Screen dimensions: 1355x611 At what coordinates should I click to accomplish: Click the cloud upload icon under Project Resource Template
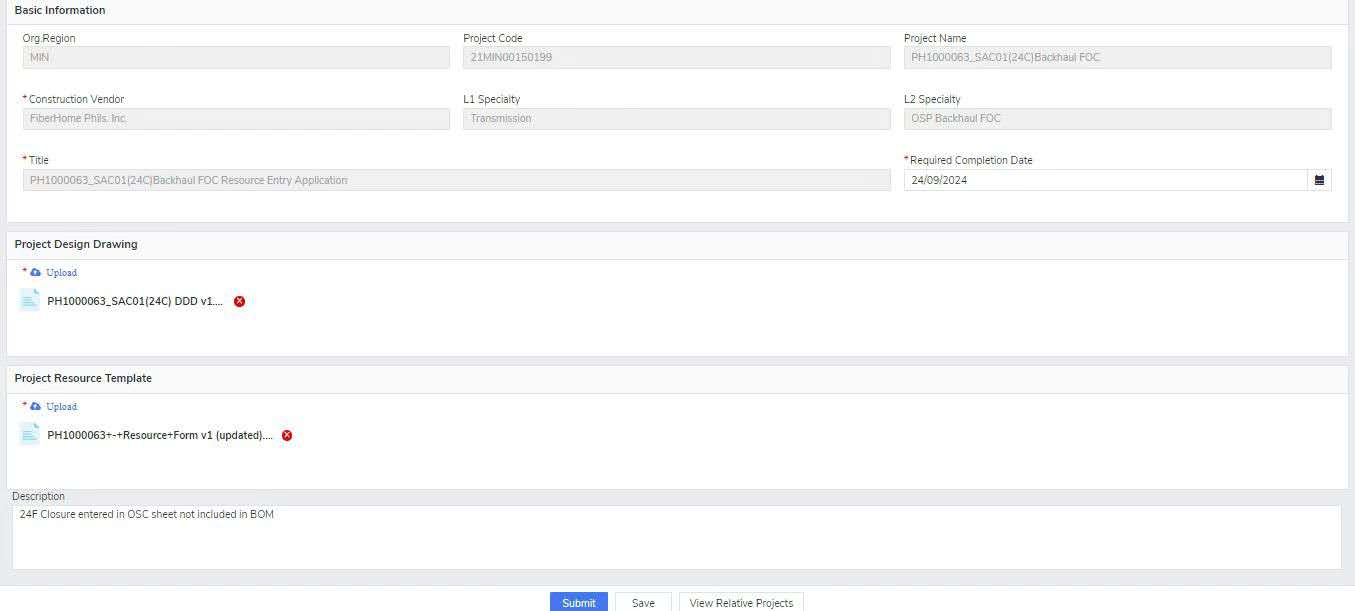(x=36, y=406)
